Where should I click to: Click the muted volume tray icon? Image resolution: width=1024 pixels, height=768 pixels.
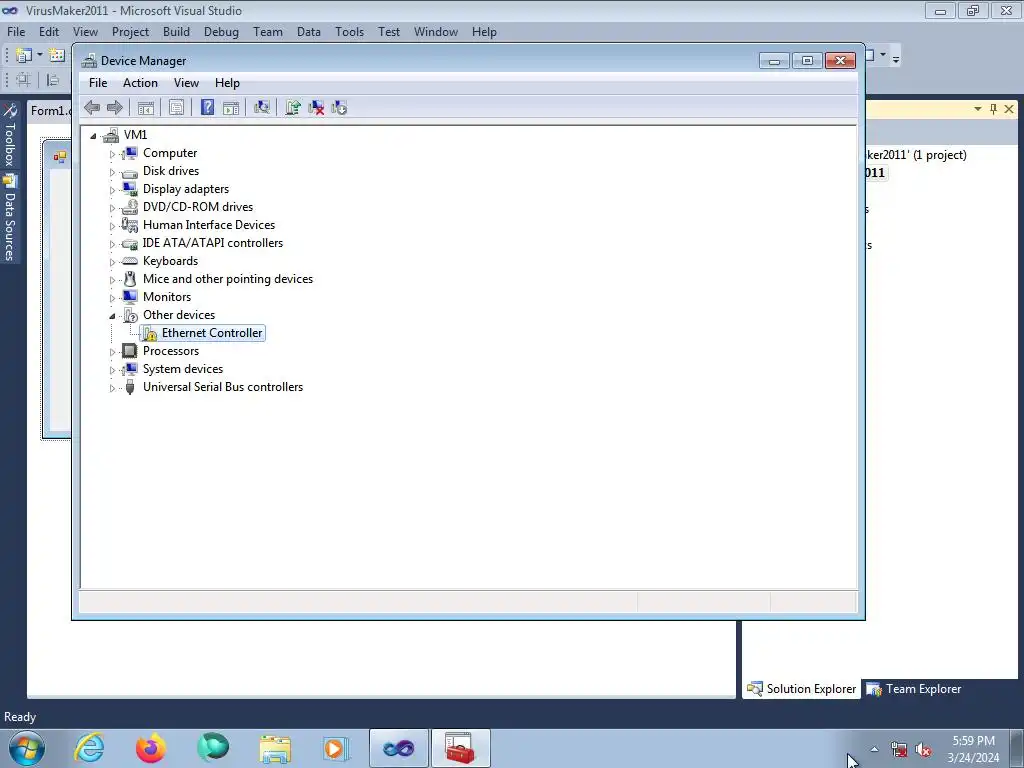click(923, 750)
